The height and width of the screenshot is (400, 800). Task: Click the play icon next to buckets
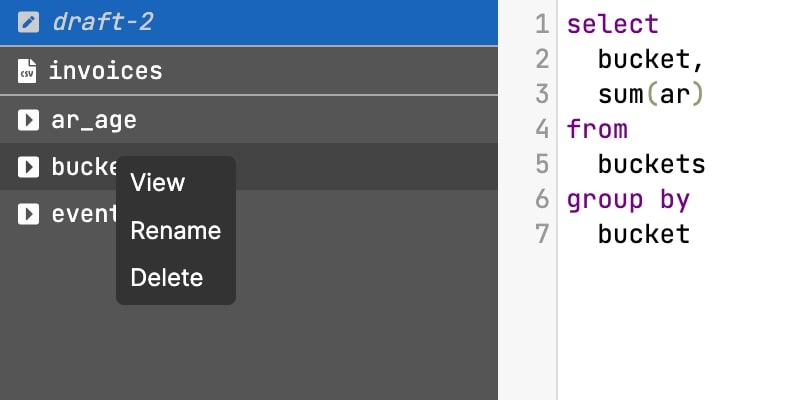tap(28, 167)
